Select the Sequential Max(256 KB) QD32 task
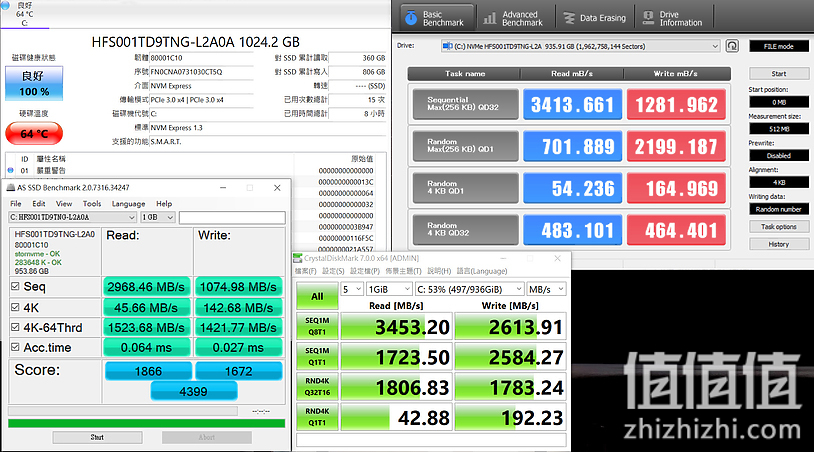 coord(466,104)
